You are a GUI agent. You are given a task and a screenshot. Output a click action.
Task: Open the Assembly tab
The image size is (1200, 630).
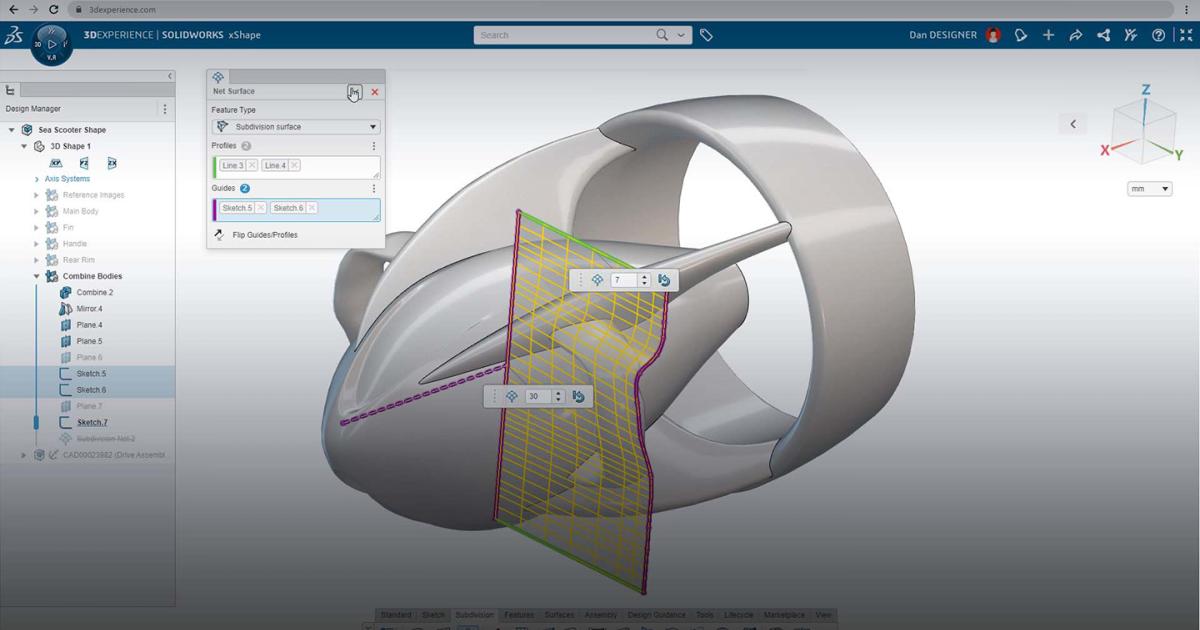pyautogui.click(x=601, y=614)
